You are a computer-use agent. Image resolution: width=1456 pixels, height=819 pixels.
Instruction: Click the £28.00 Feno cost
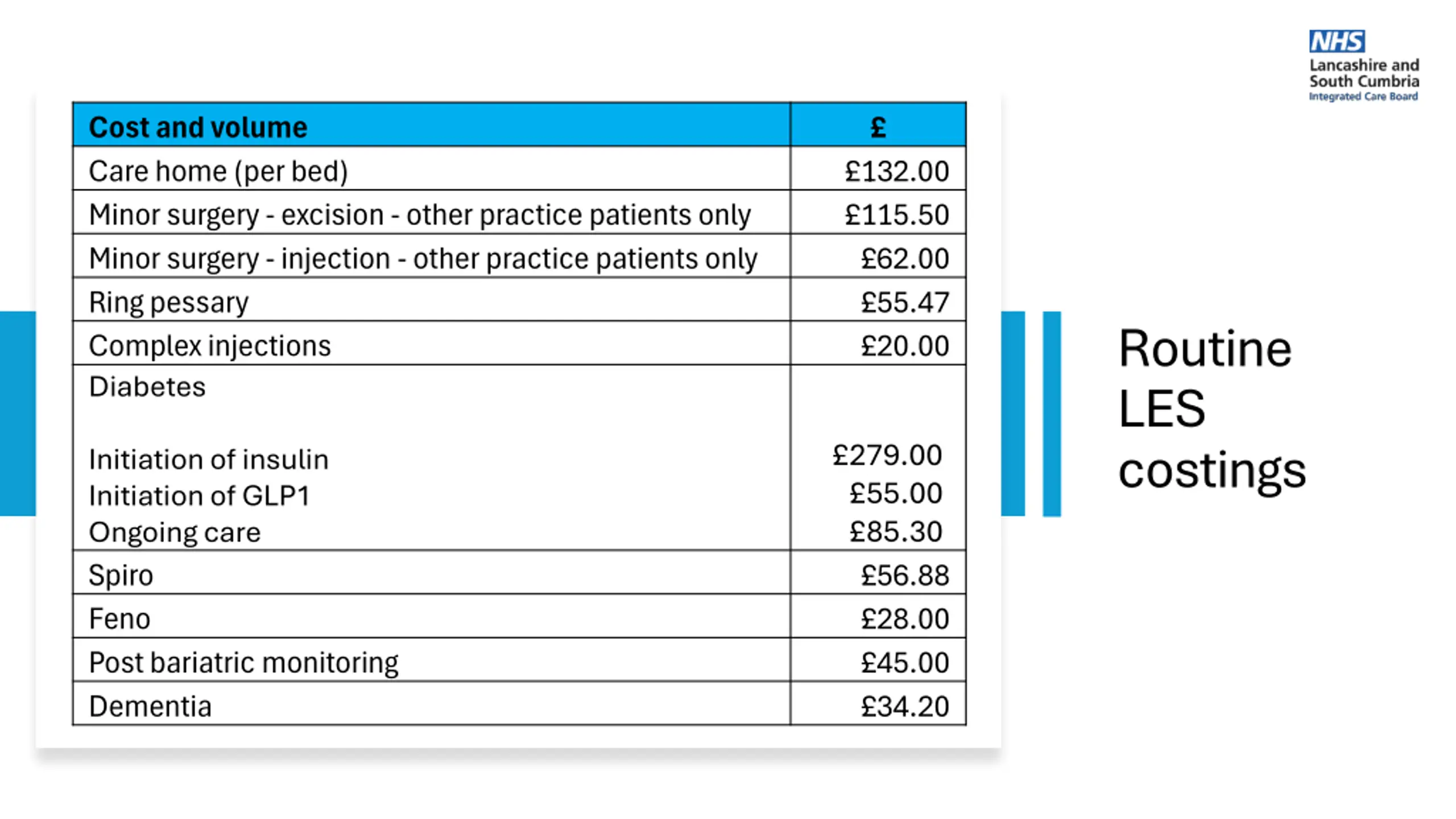(x=904, y=619)
